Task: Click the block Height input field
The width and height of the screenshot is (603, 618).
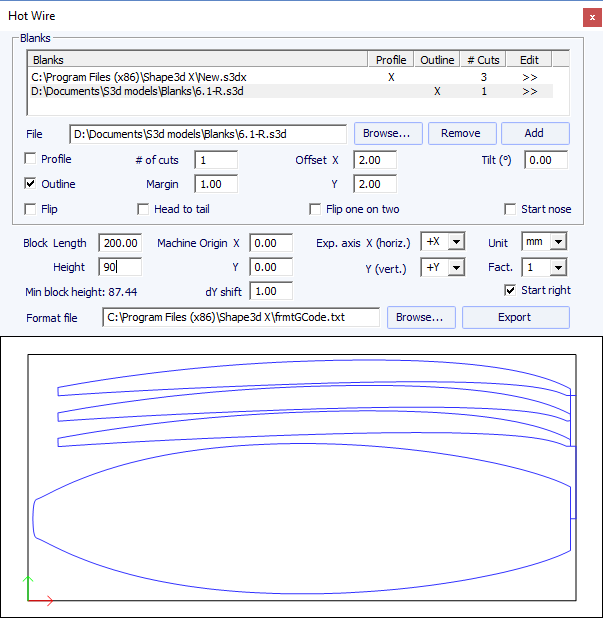Action: coord(120,267)
